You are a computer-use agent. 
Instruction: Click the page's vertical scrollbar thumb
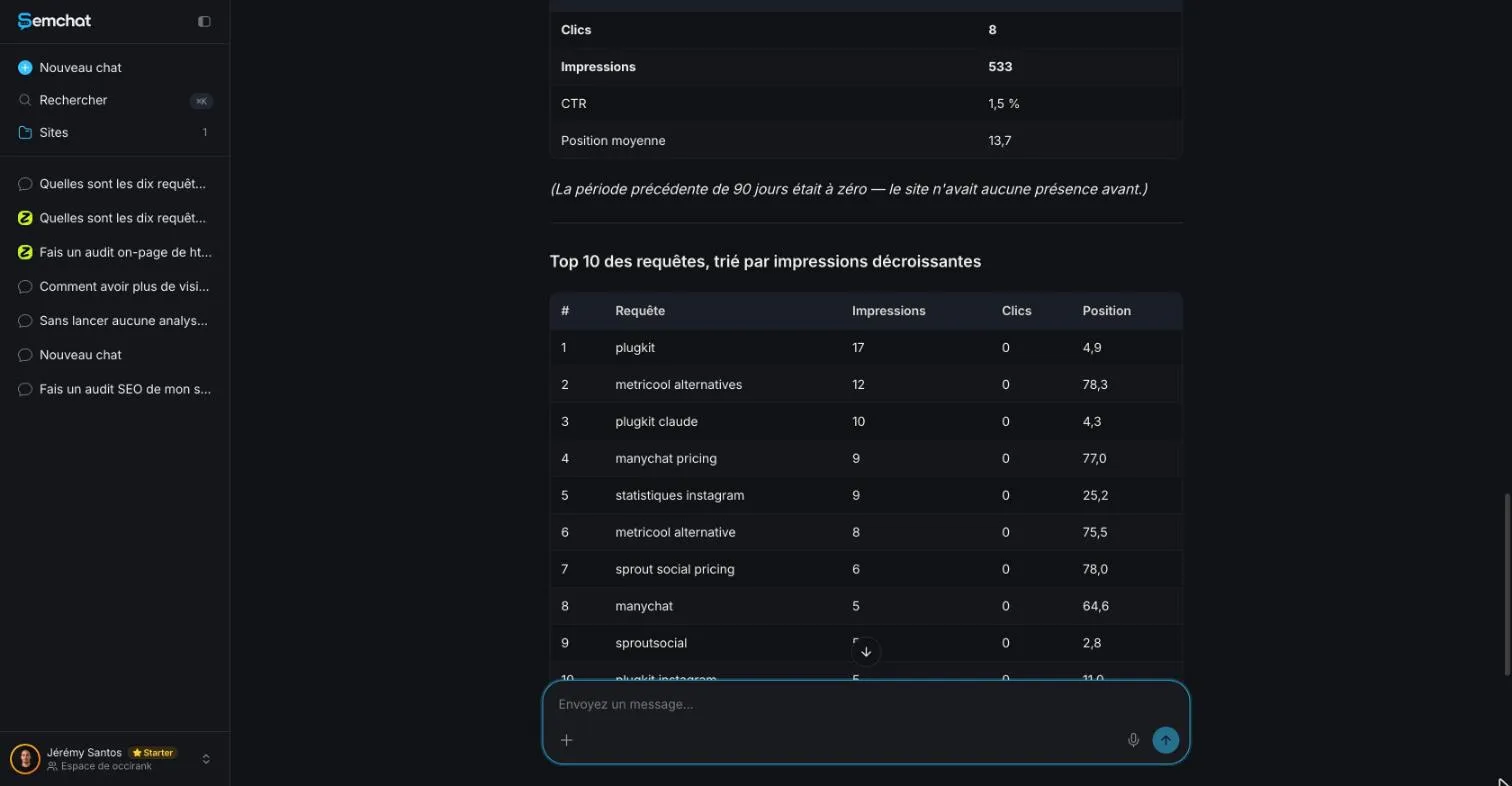[x=1507, y=584]
